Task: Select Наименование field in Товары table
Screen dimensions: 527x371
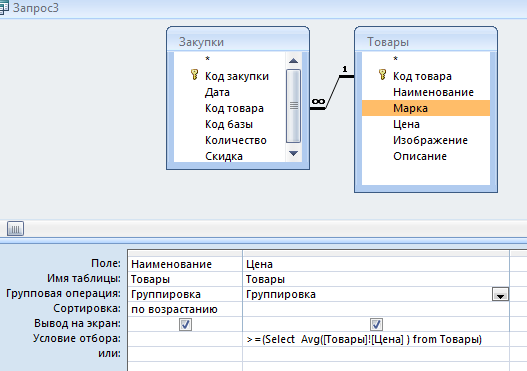Action: [434, 92]
